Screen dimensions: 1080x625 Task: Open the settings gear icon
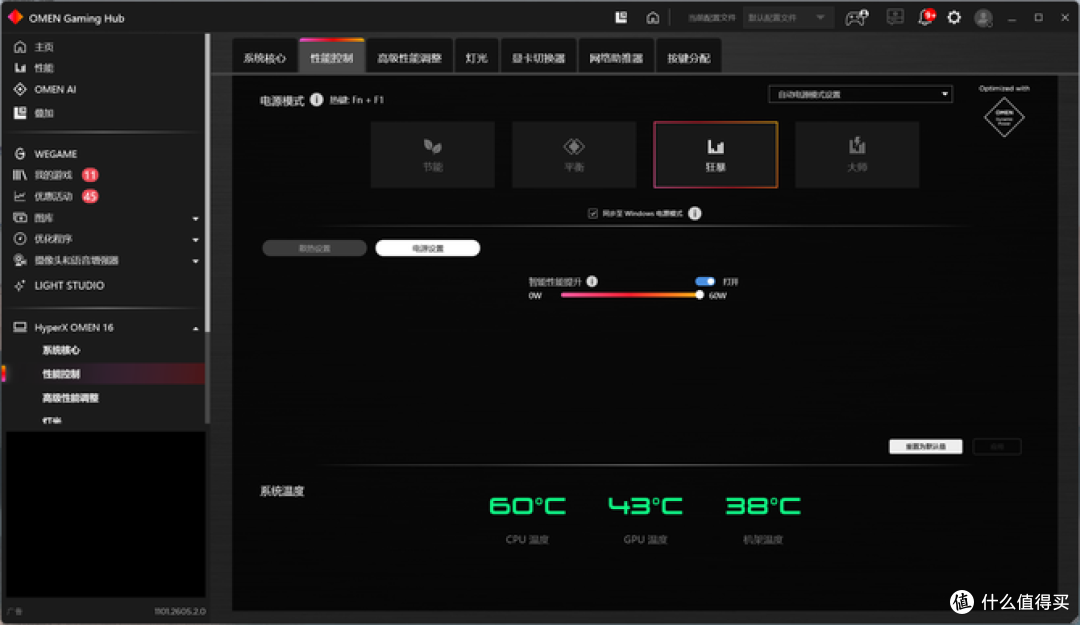[x=954, y=17]
